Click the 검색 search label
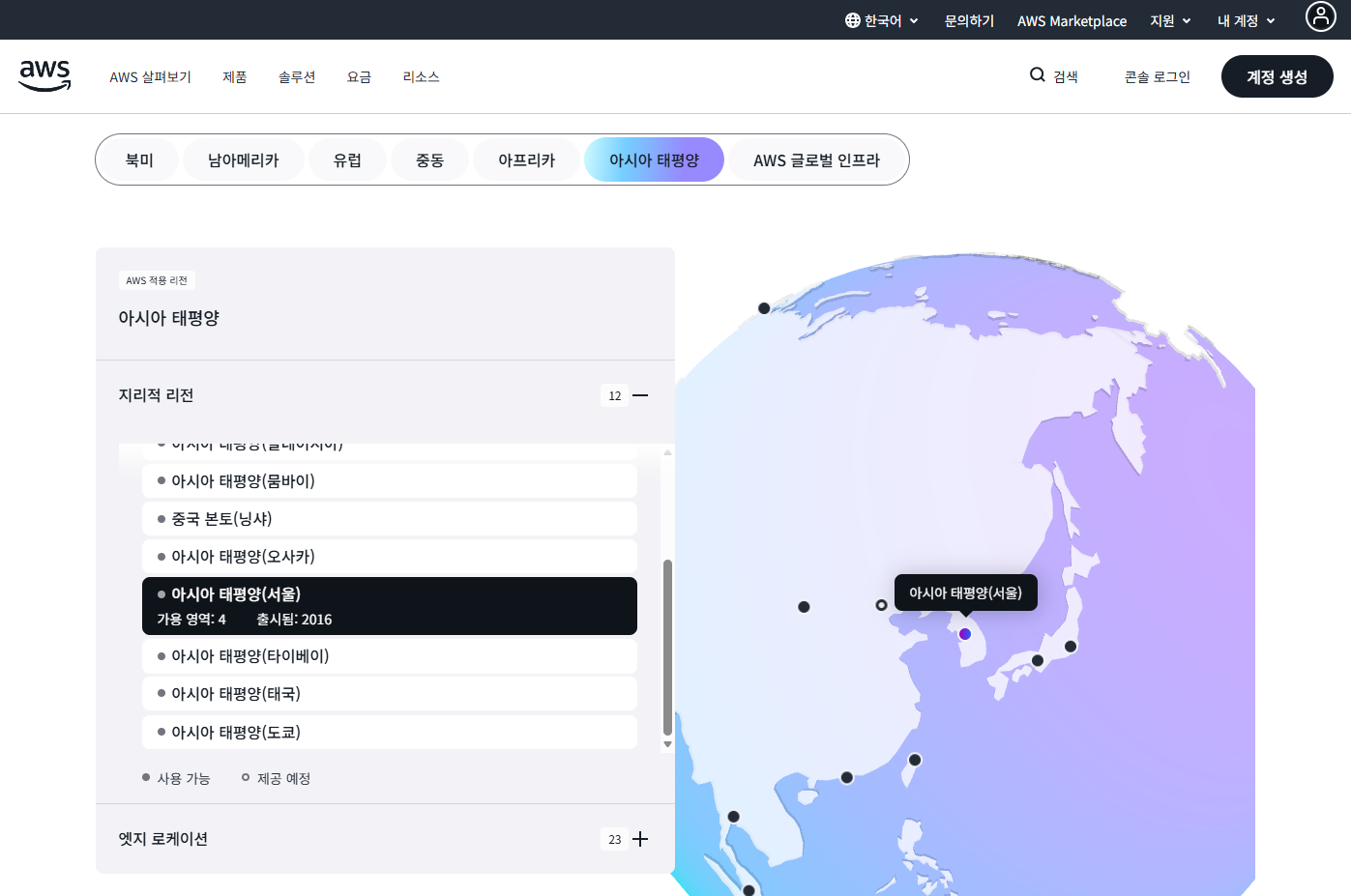Image resolution: width=1351 pixels, height=896 pixels. (x=1066, y=76)
